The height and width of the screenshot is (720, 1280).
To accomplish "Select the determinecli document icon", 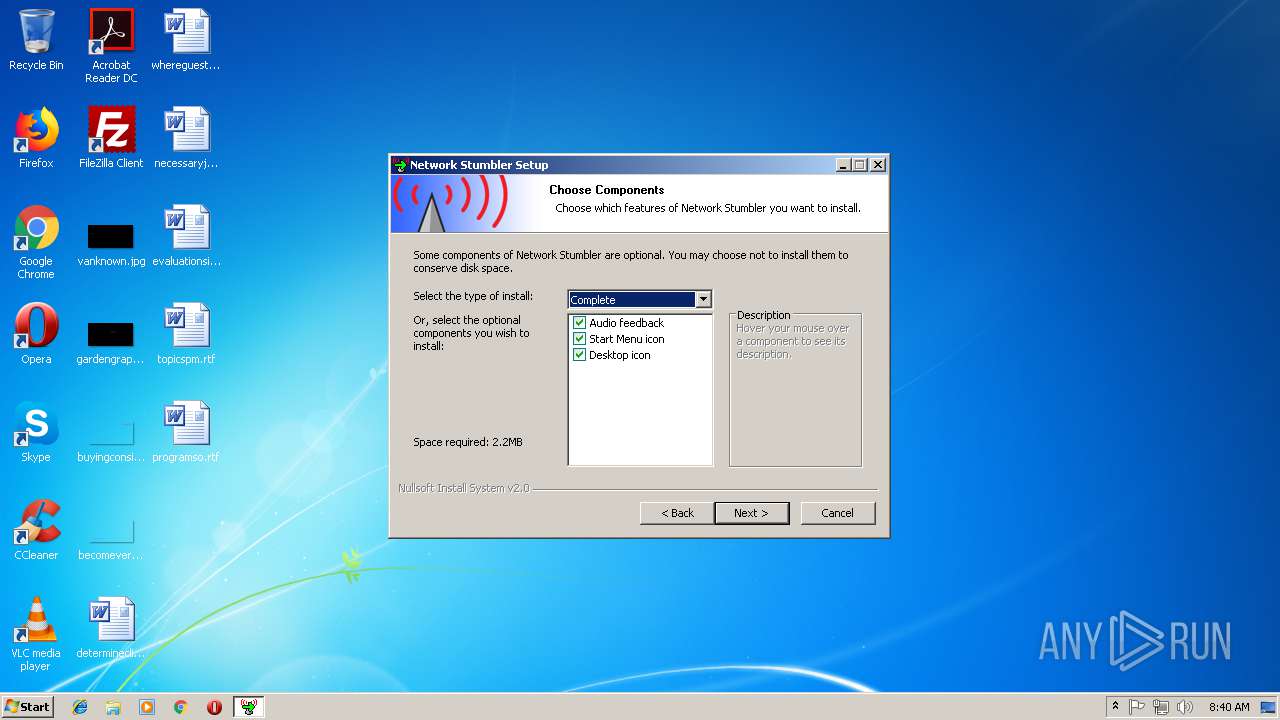I will point(111,628).
